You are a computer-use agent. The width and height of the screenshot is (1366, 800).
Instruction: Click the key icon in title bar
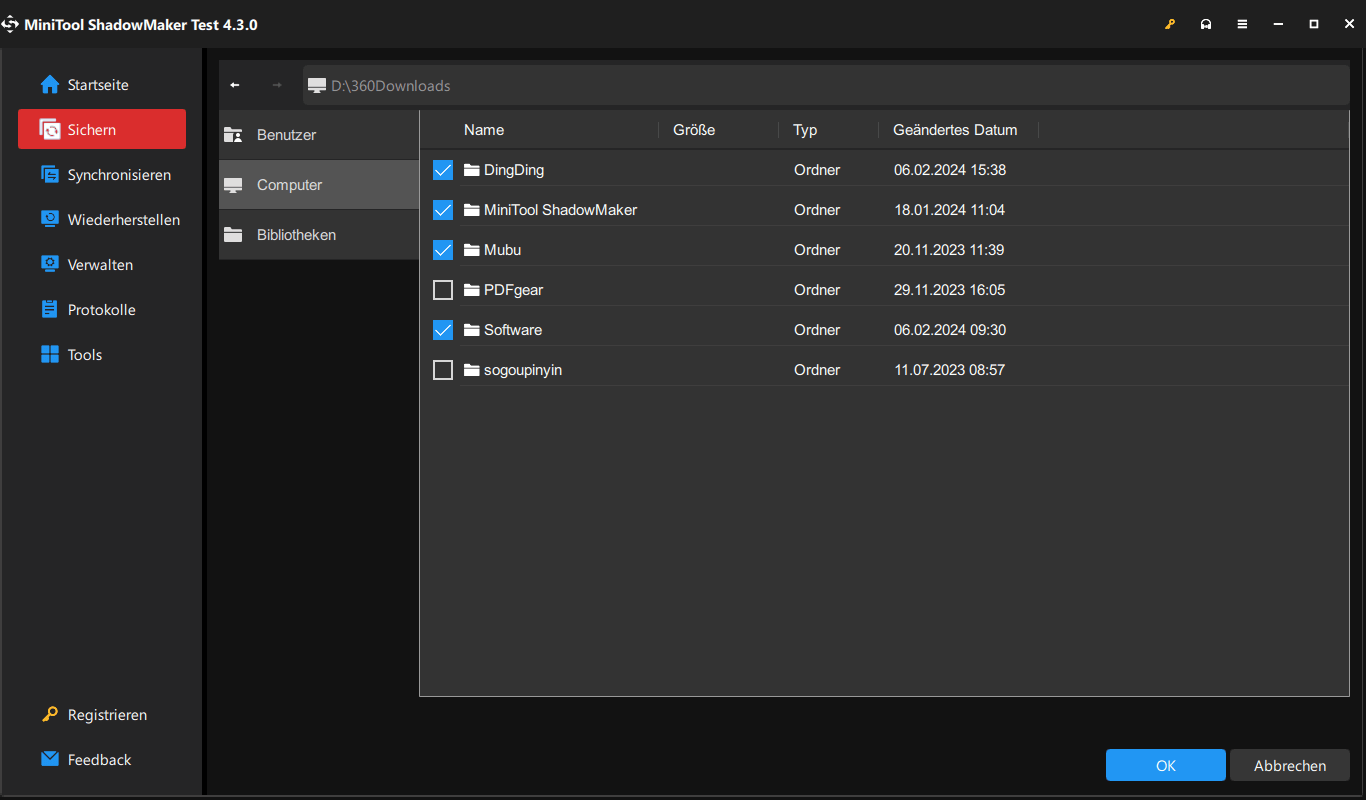(1170, 24)
